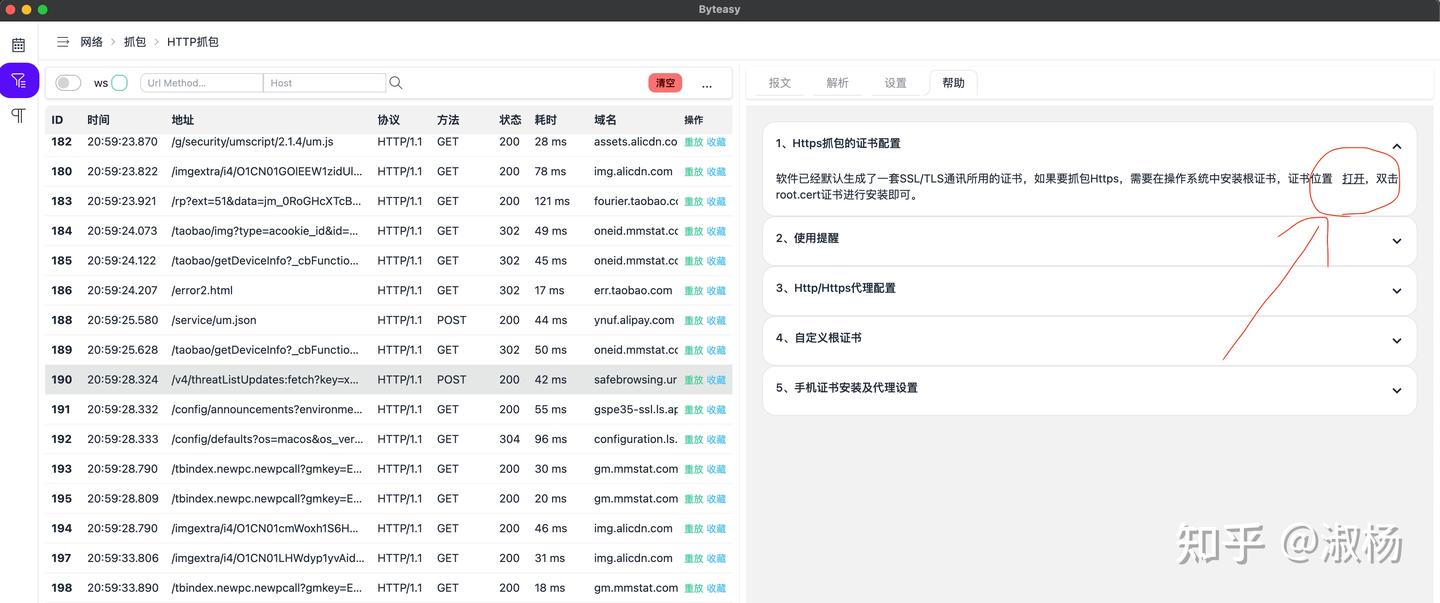Open the calendar icon in the sidebar

coord(18,45)
